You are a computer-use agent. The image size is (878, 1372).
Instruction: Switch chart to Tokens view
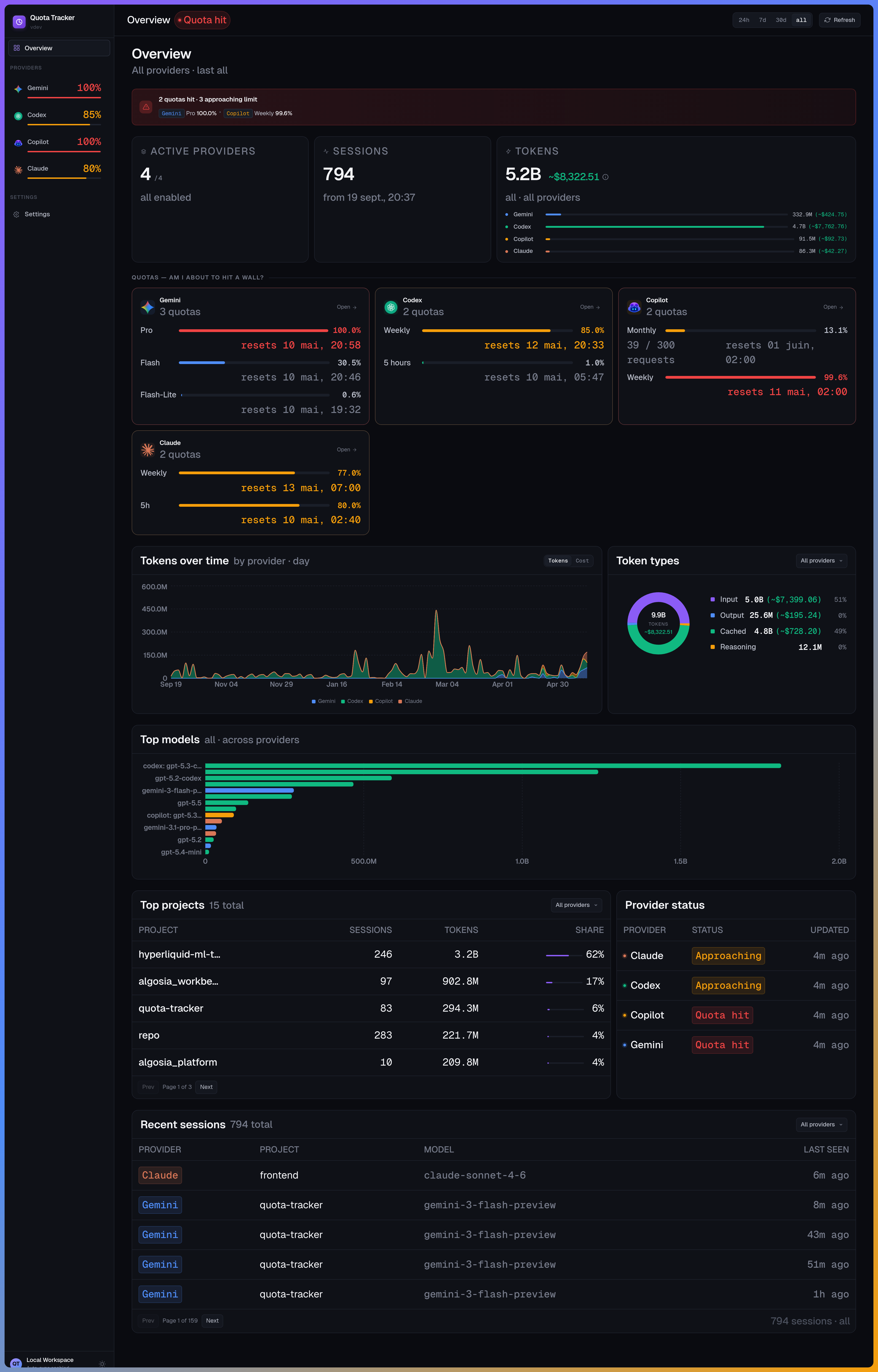pos(558,561)
